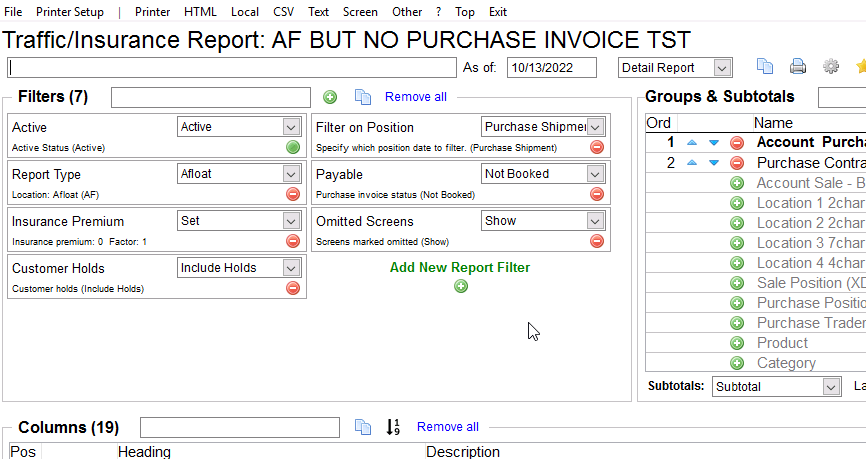The height and width of the screenshot is (459, 866).
Task: Move group row 2 down
Action: pos(714,163)
